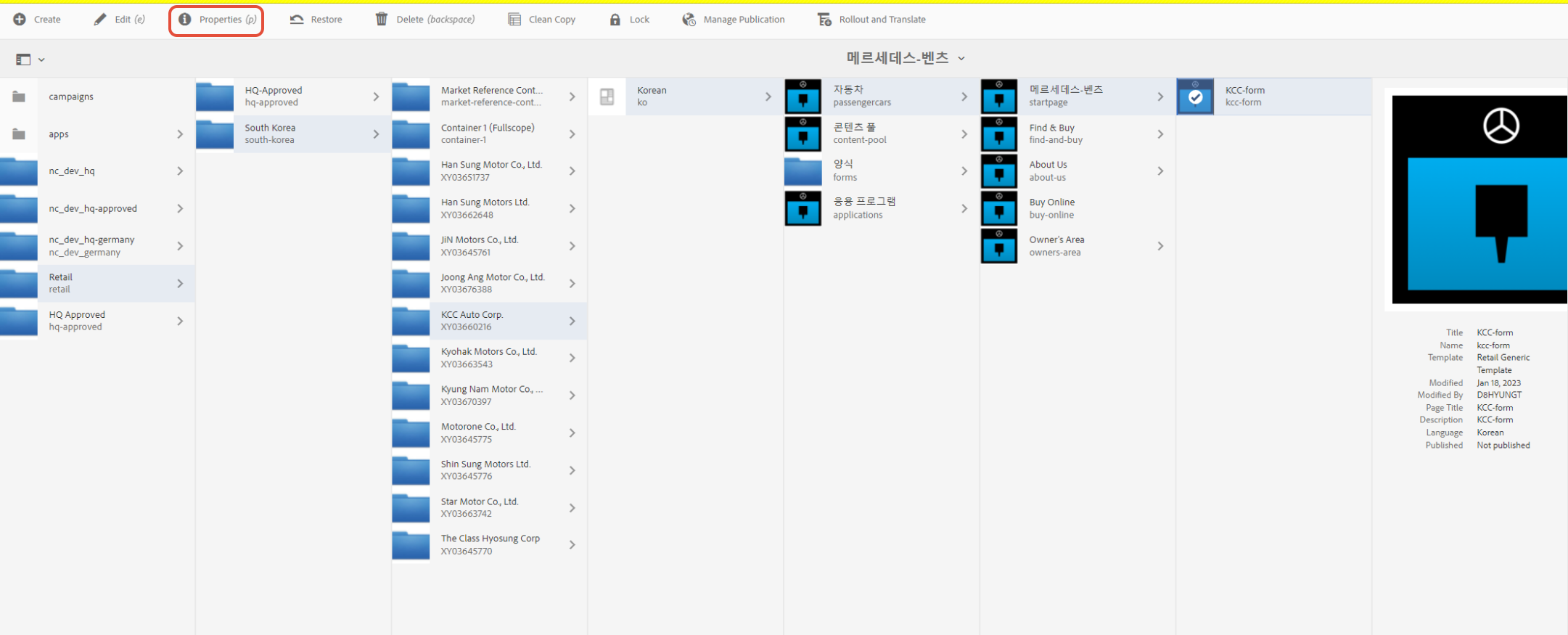Expand the Korean ko chevron
The height and width of the screenshot is (635, 1568).
(768, 97)
